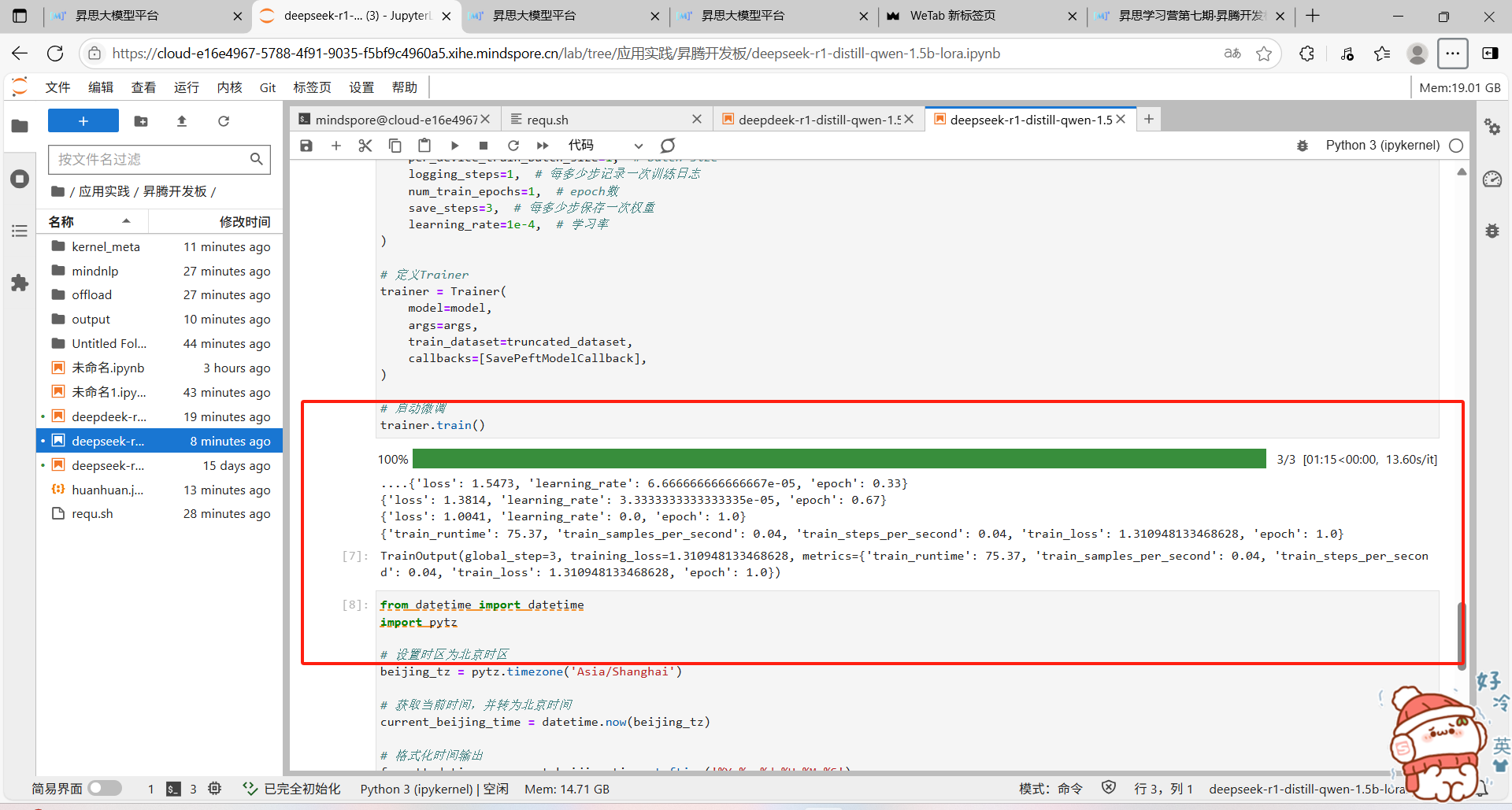Upload files using the upload arrow icon
1512x810 pixels.
pyautogui.click(x=182, y=121)
